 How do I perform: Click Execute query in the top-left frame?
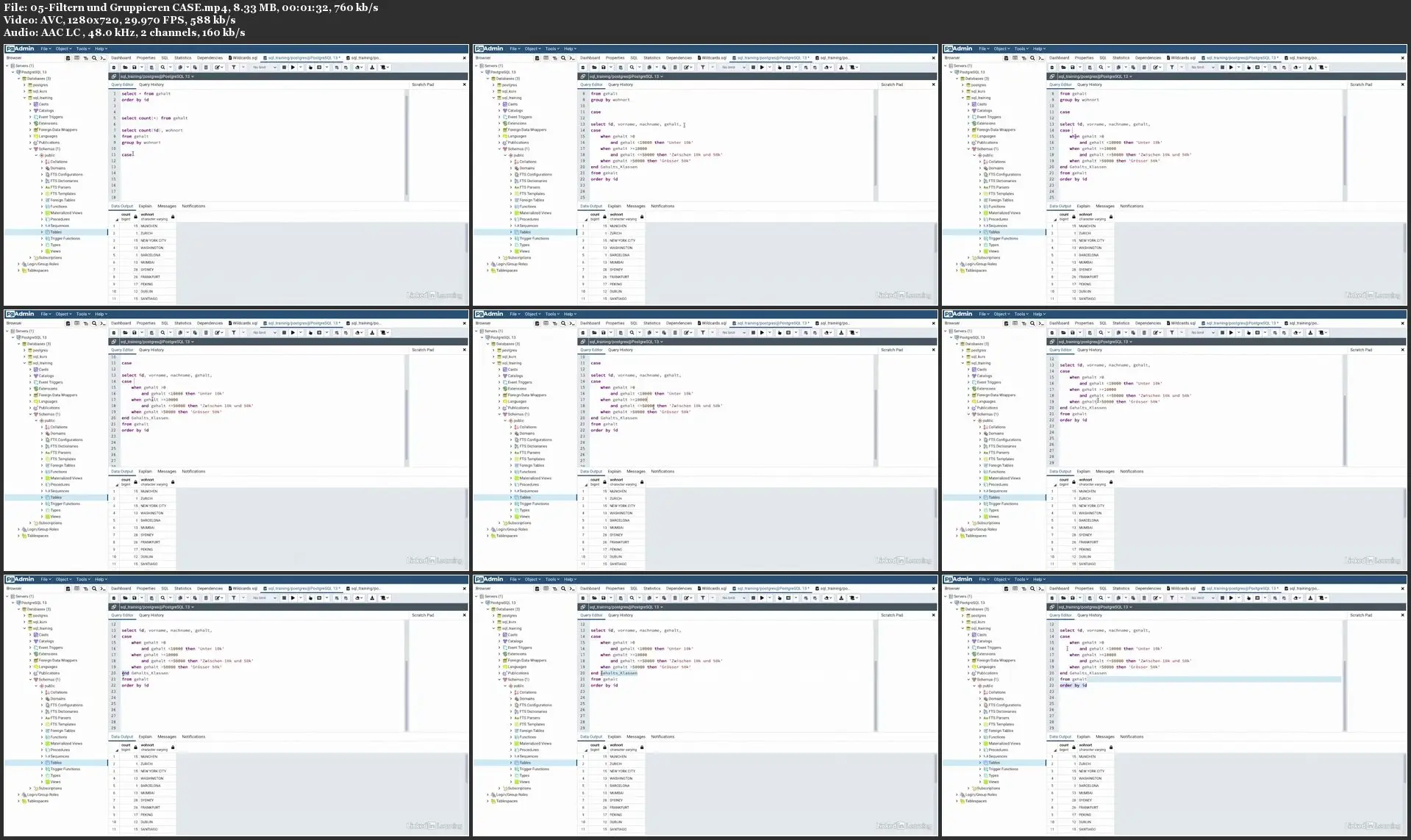coord(293,68)
